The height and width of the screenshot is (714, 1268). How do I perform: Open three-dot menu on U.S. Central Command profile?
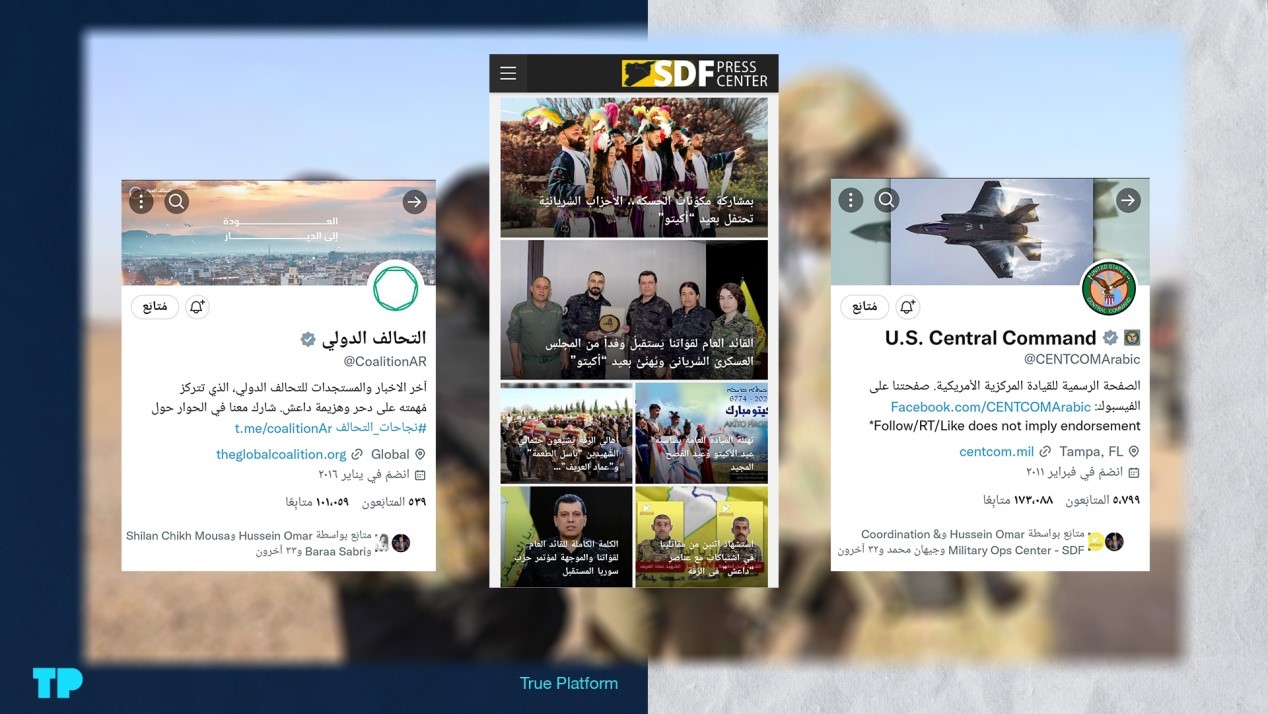[x=851, y=200]
